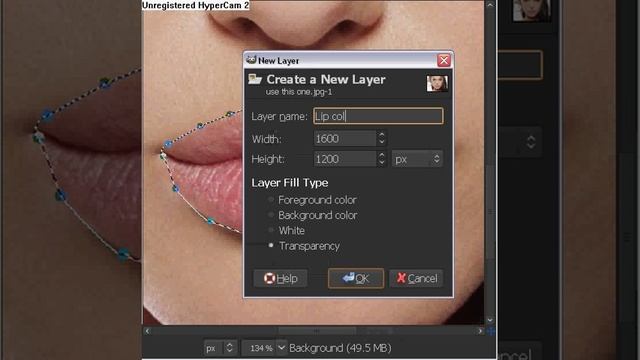Open Help for the New Layer dialog
The height and width of the screenshot is (360, 640).
click(x=280, y=278)
